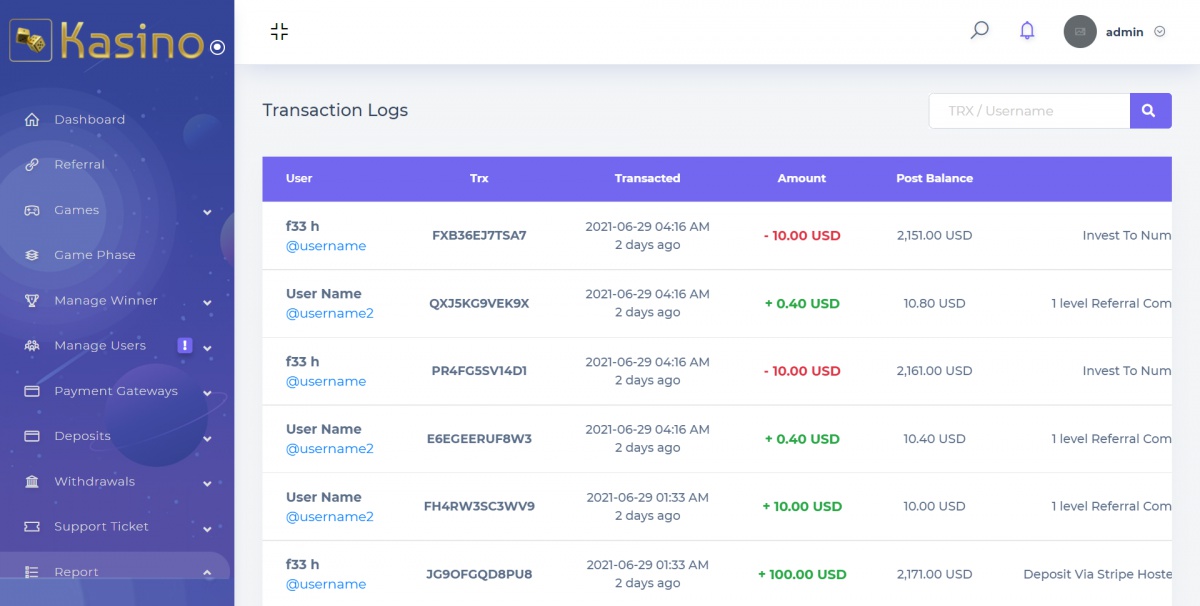Collapse the Report menu section
Viewport: 1200px width, 606px height.
coord(207,573)
